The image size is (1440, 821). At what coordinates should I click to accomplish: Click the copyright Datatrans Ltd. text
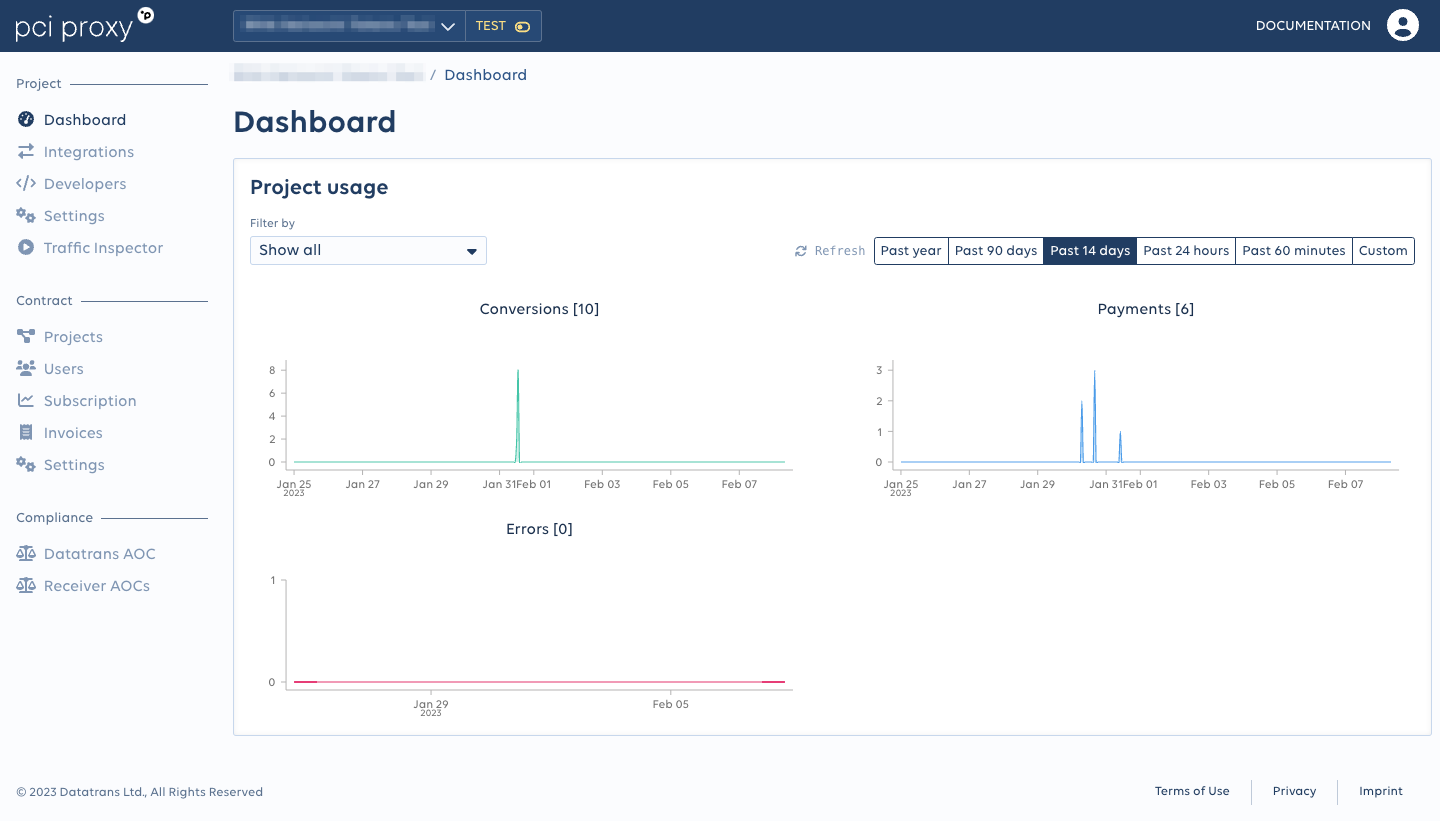tap(139, 792)
